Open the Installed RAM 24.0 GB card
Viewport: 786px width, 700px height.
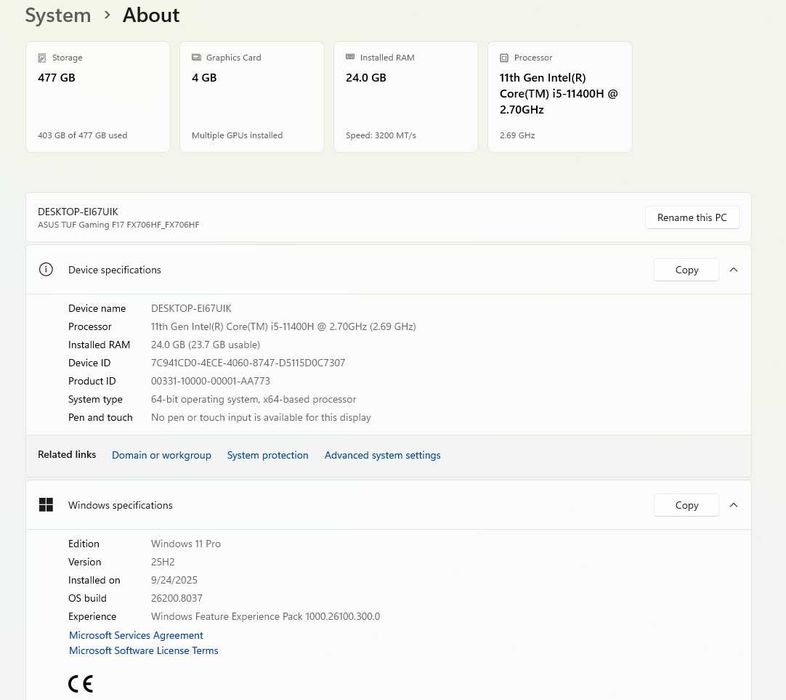point(406,97)
